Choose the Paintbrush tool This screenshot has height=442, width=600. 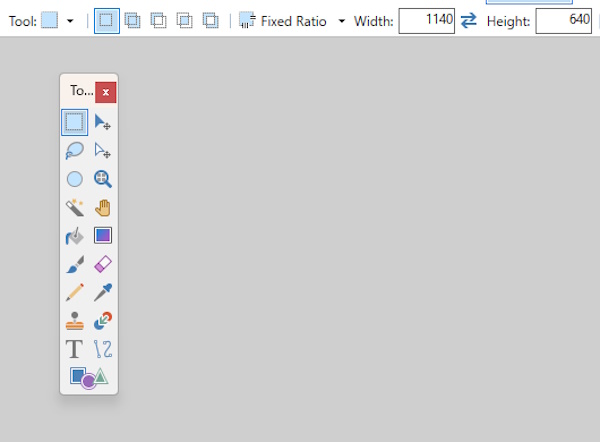(74, 265)
